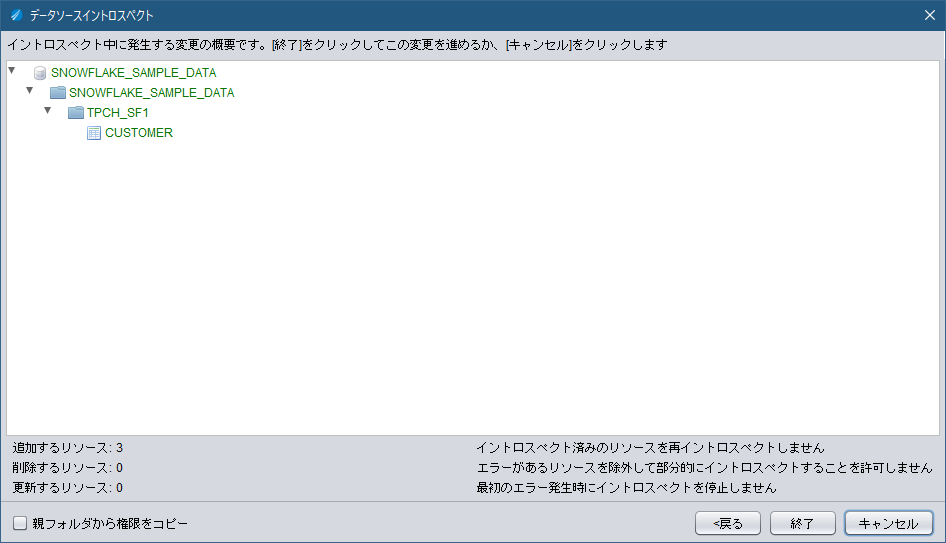
Task: Select the root SNOWFLAKE_SAMPLE_DATA label in tree
Action: pos(133,73)
